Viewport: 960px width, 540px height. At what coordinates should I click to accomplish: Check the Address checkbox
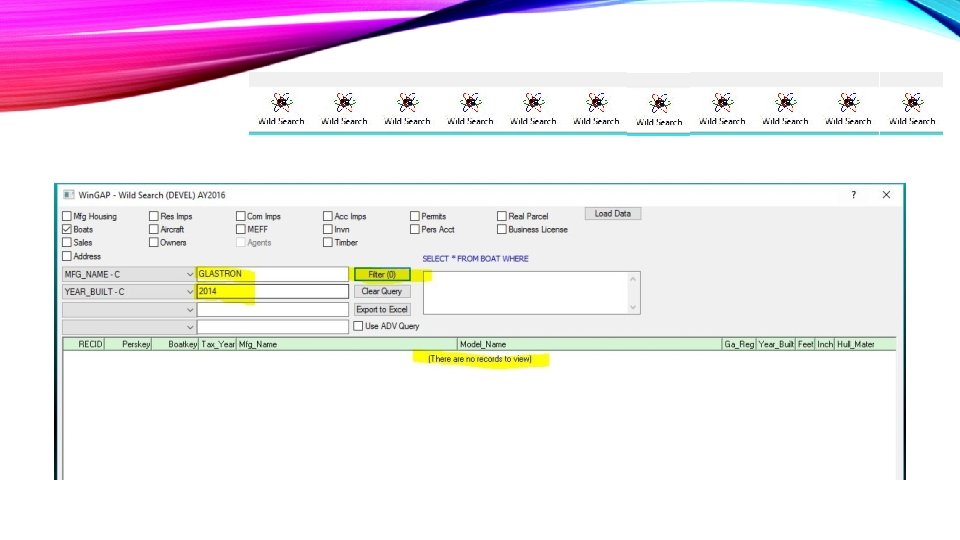(x=67, y=256)
